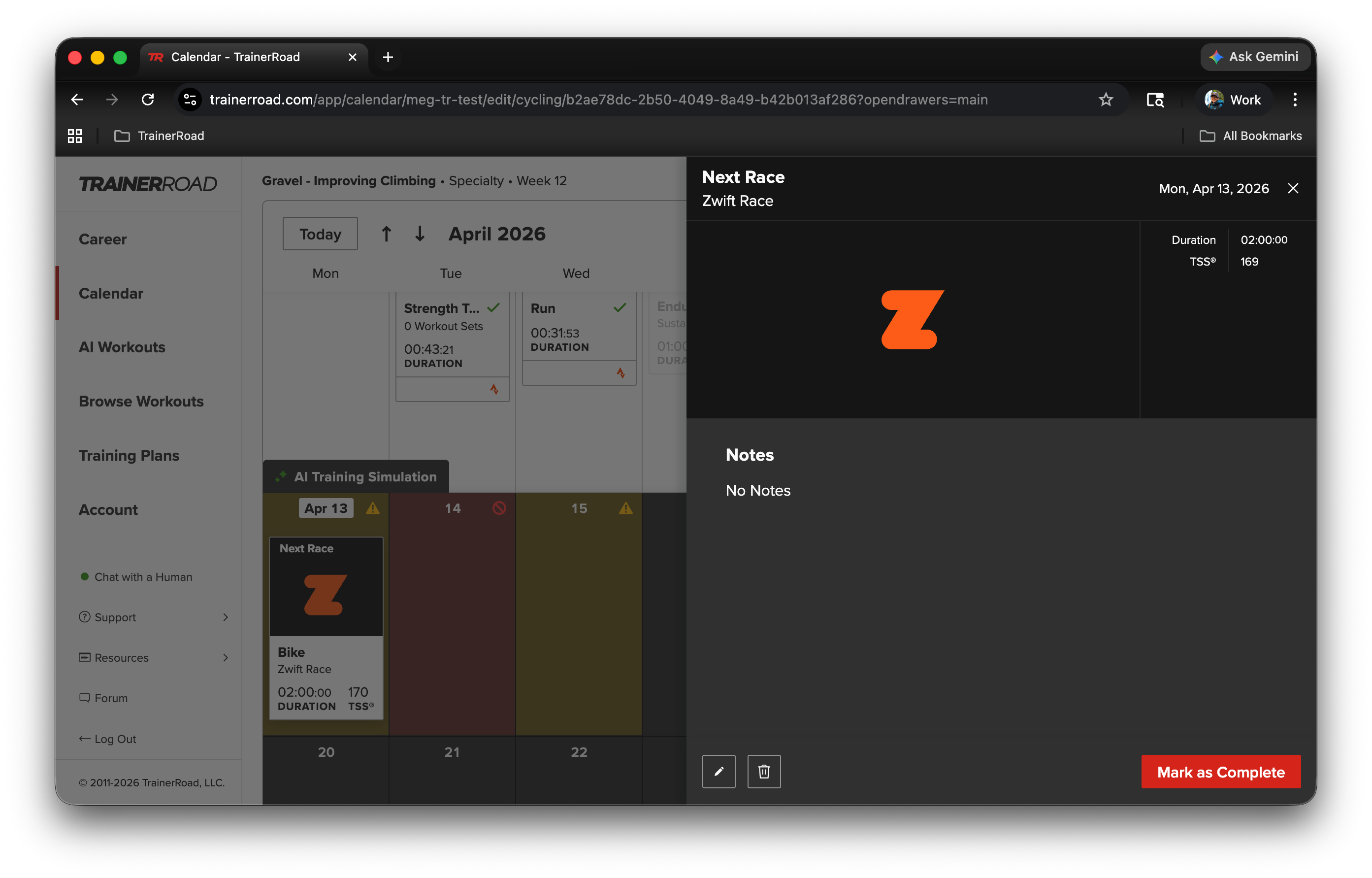The image size is (1372, 878).
Task: Expand the Support menu chevron
Action: (x=226, y=617)
